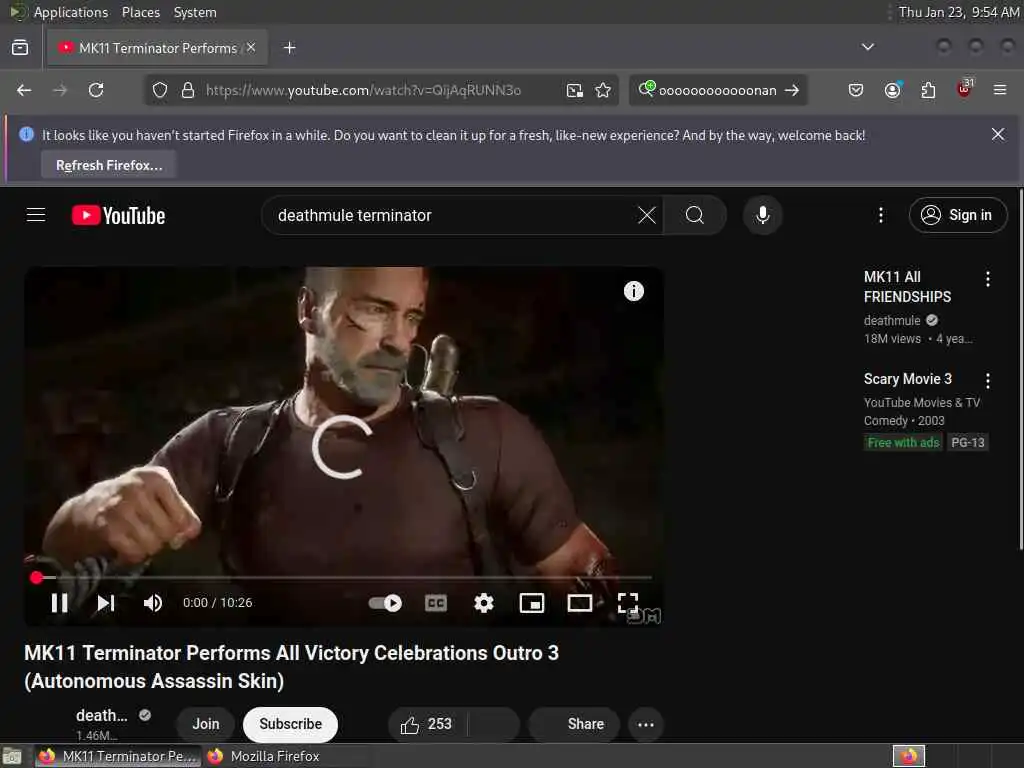Open options for MK11 All Friendships video
This screenshot has height=768, width=1024.
pyautogui.click(x=987, y=279)
